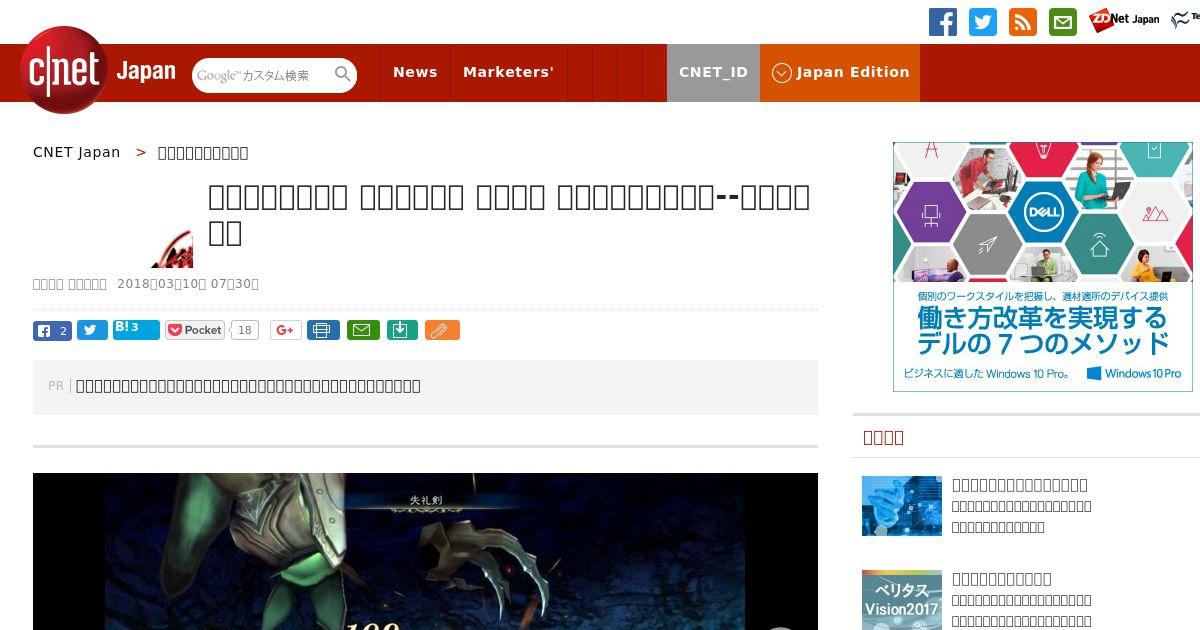Click the article thumbnail beside headline

(x=172, y=248)
